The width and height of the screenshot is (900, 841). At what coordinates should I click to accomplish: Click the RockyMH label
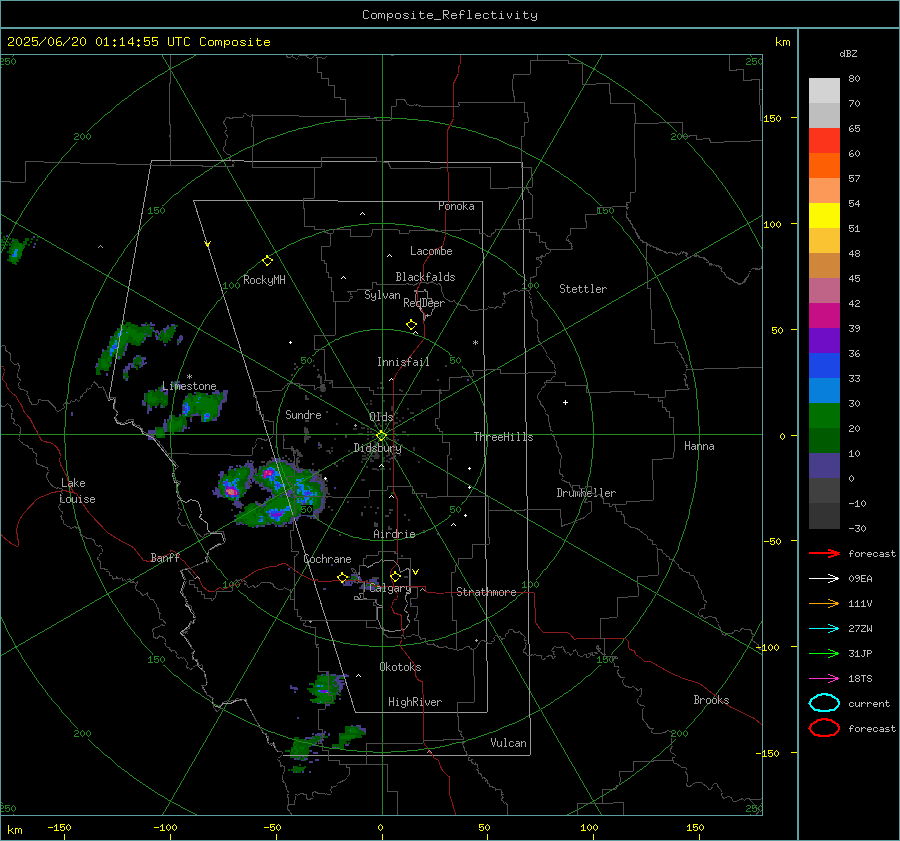coord(264,280)
